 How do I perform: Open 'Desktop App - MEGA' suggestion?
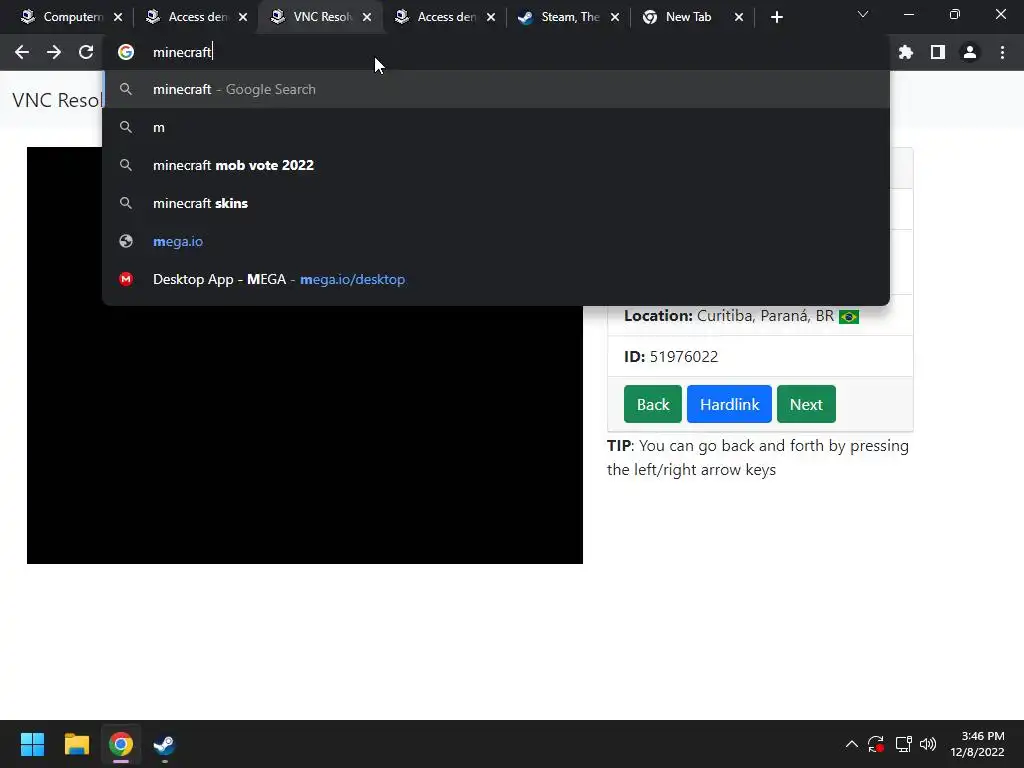[496, 279]
